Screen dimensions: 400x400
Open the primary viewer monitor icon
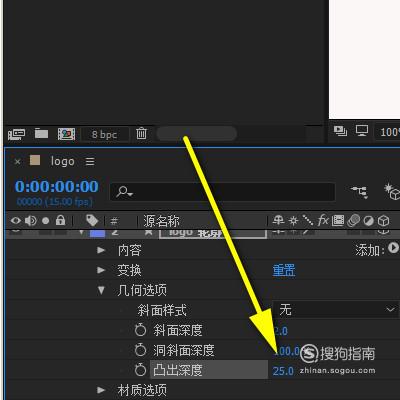click(362, 131)
